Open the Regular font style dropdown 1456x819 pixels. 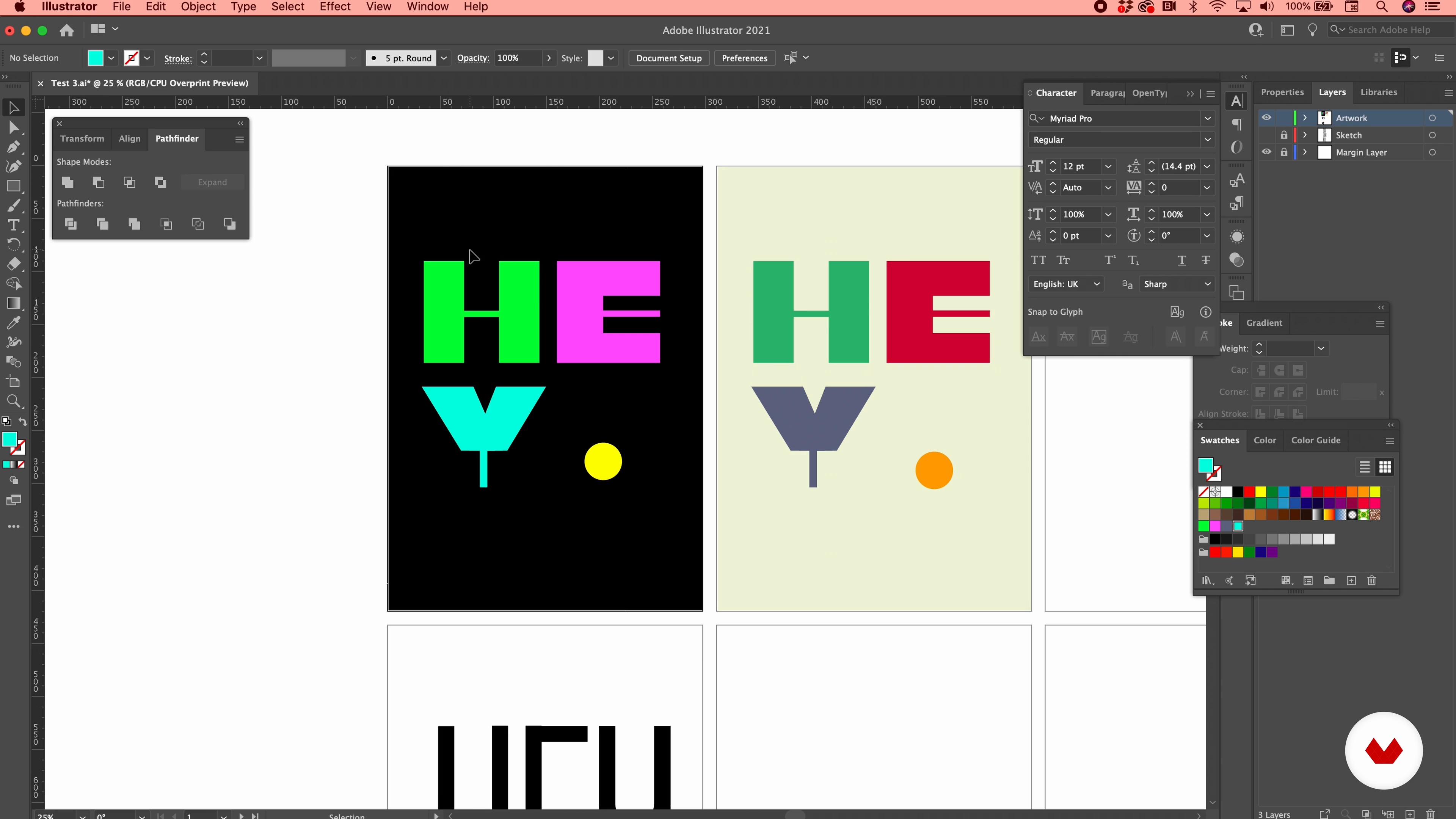tap(1207, 140)
